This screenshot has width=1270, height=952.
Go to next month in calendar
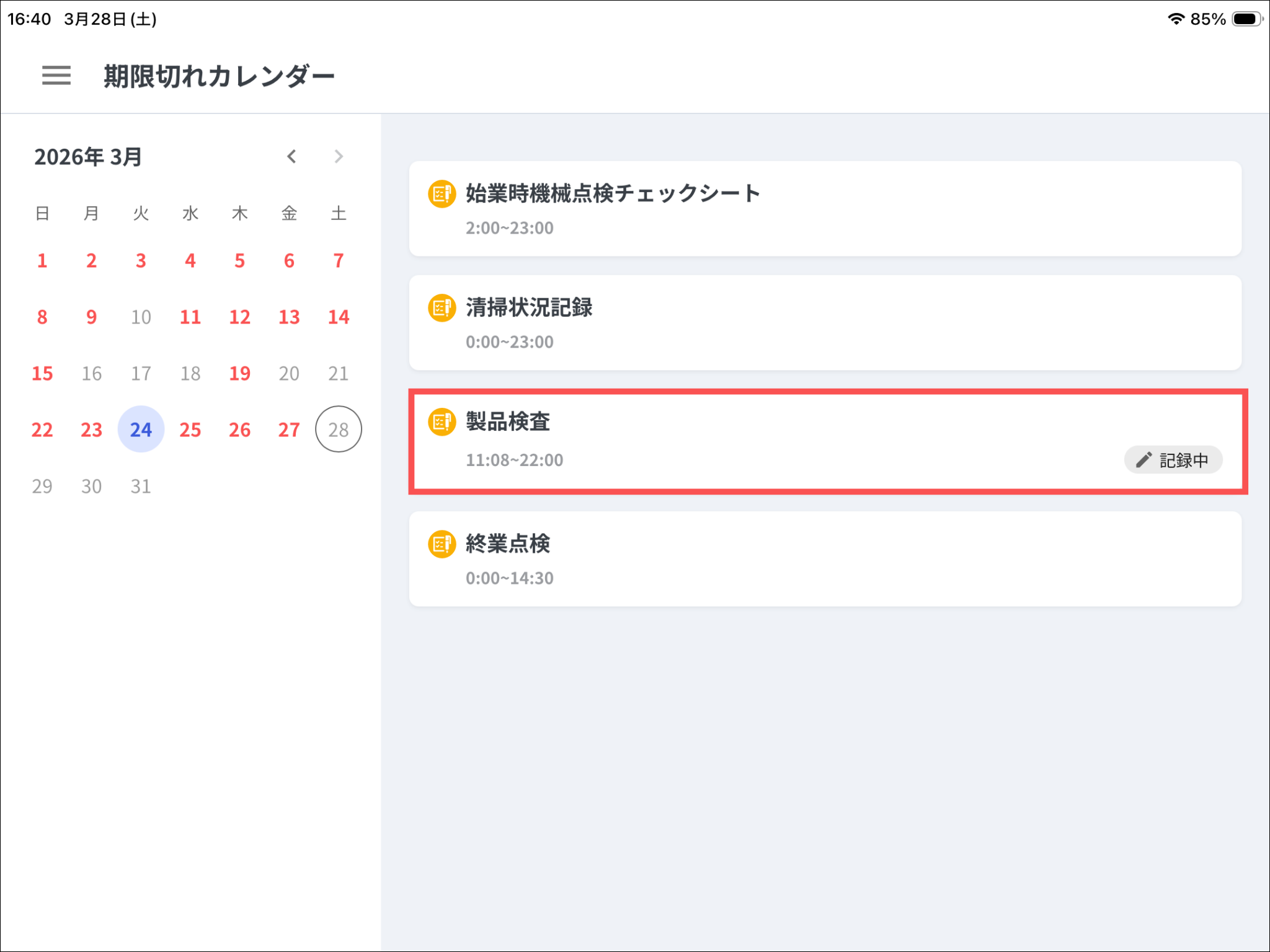(x=338, y=157)
